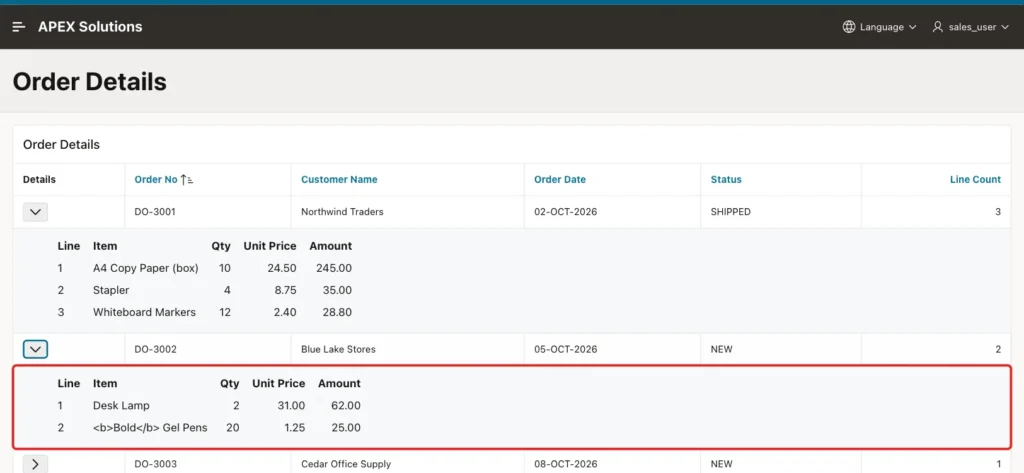Click the Order Details page heading
The height and width of the screenshot is (473, 1024).
click(x=89, y=82)
